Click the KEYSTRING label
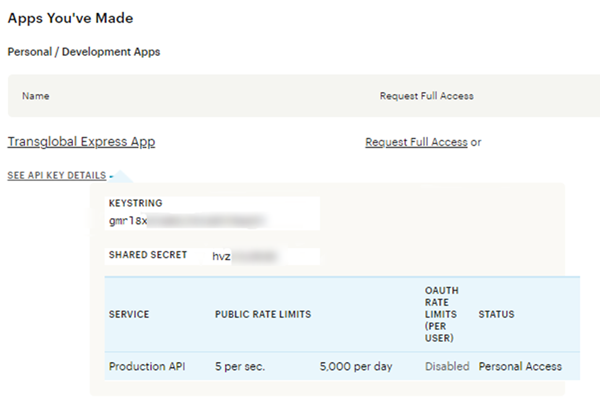 pos(135,203)
